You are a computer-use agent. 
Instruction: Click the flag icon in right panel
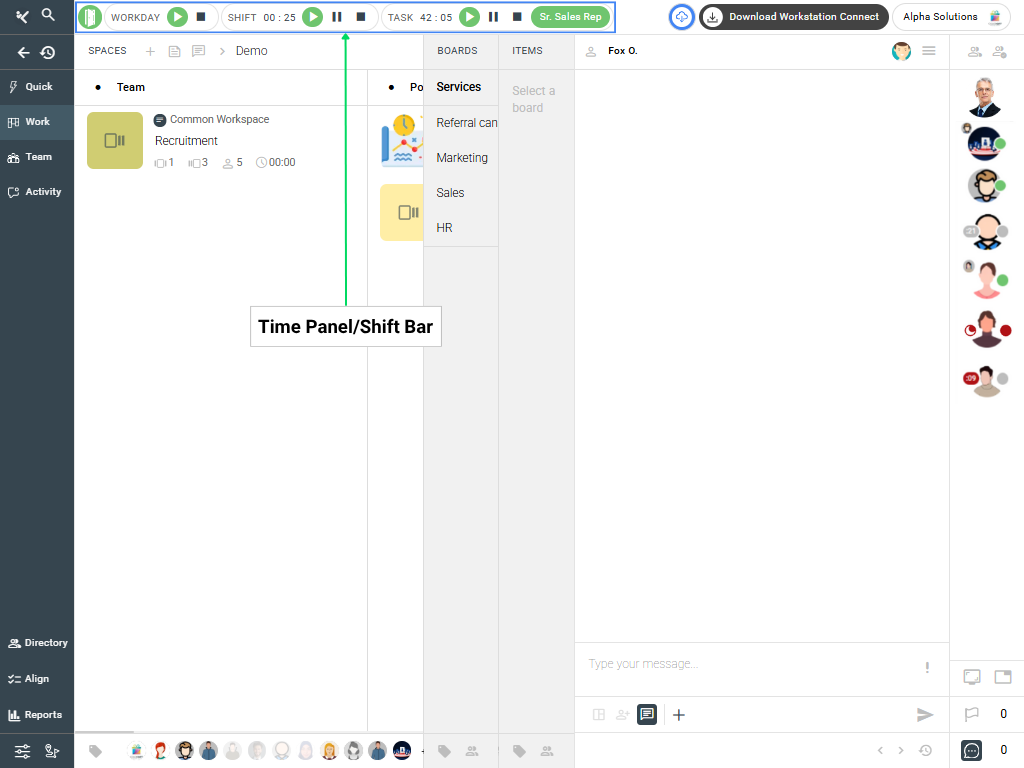point(971,714)
